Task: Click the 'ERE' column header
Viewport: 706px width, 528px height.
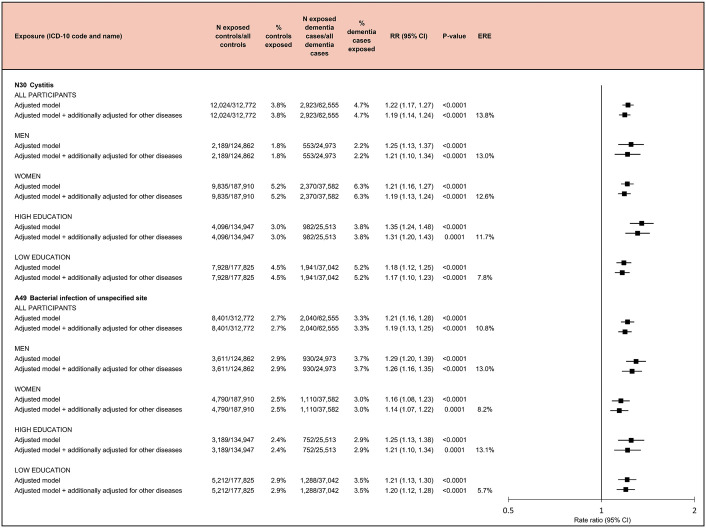Action: (484, 36)
